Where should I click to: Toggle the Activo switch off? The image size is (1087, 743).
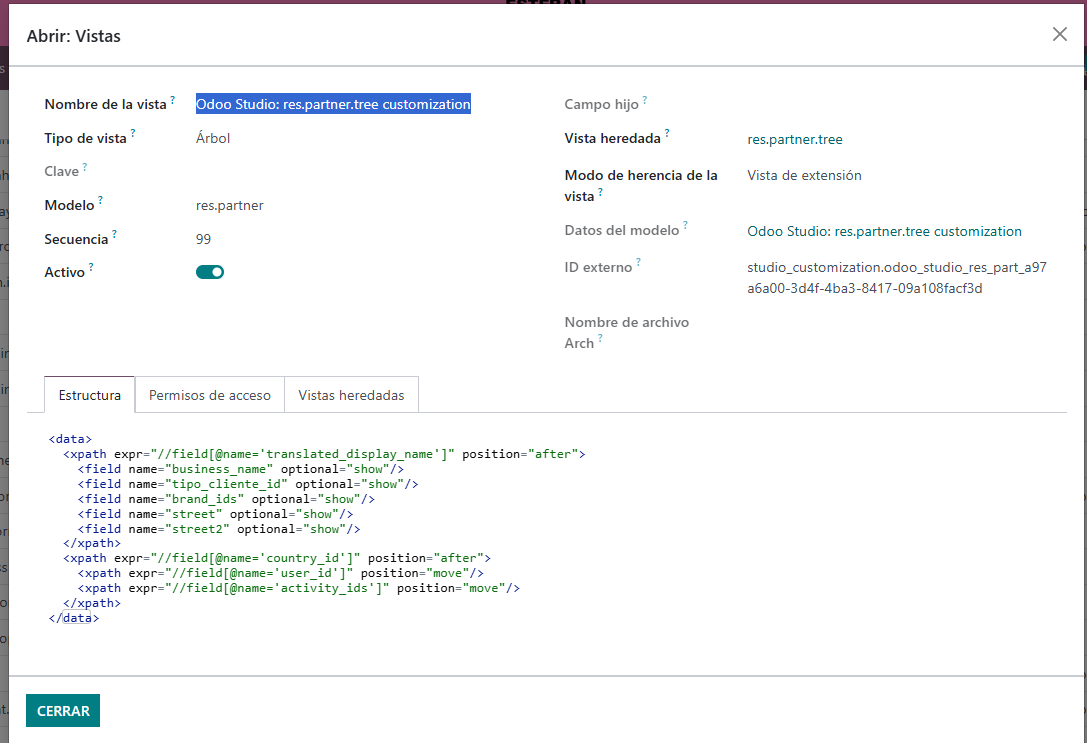point(210,272)
